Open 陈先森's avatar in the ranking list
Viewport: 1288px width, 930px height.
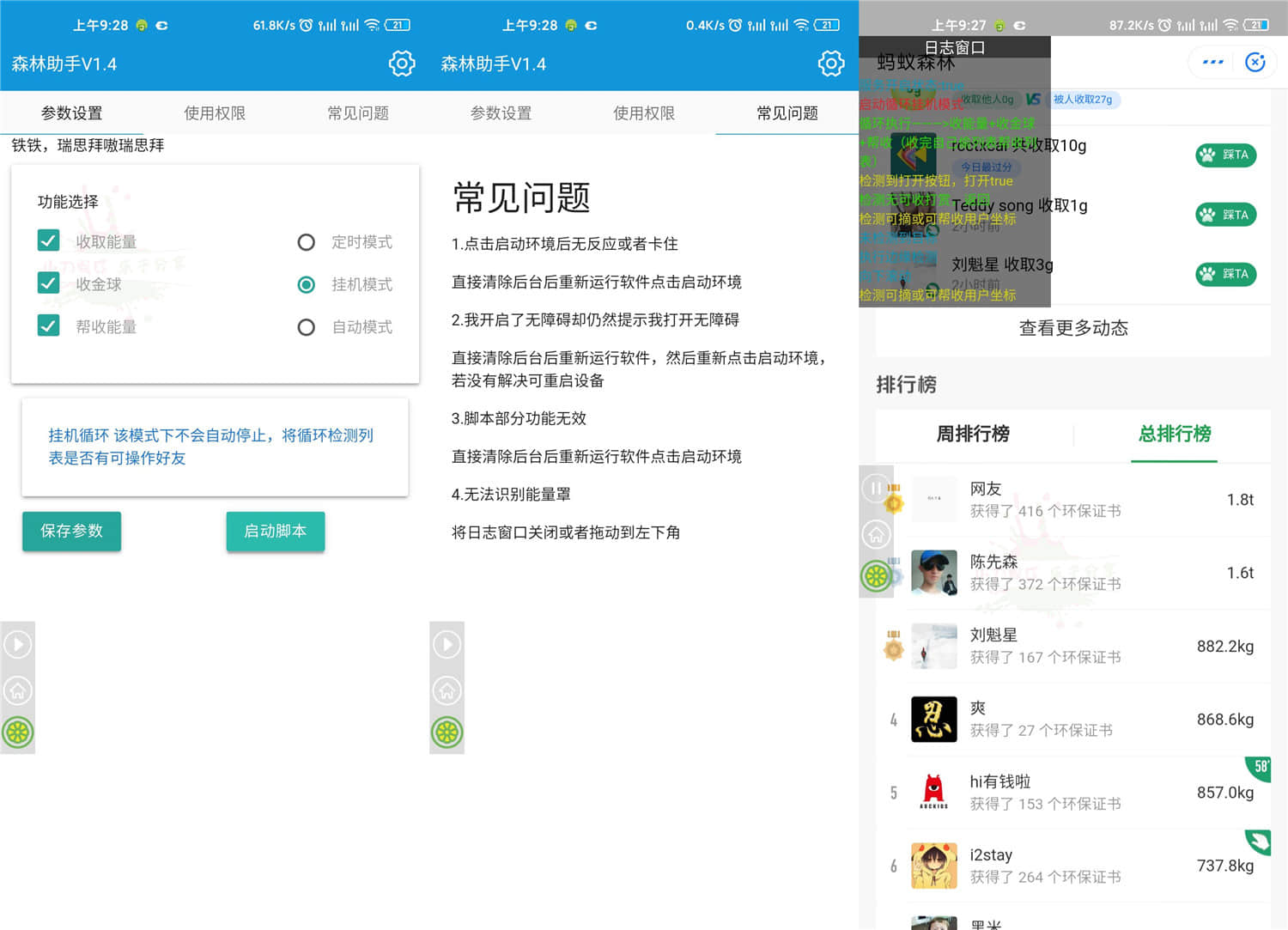click(933, 573)
